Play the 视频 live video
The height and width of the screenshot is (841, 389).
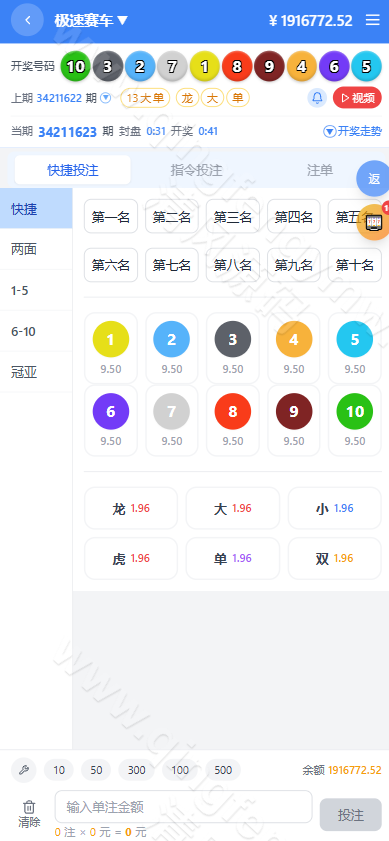tap(357, 98)
